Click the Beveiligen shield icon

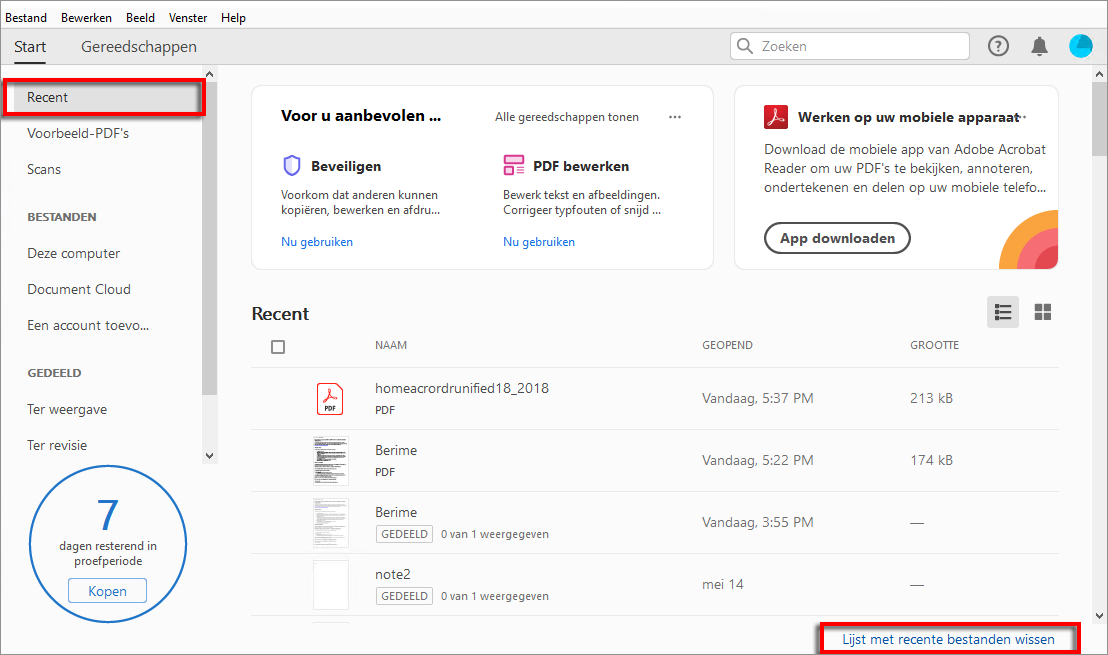point(292,166)
